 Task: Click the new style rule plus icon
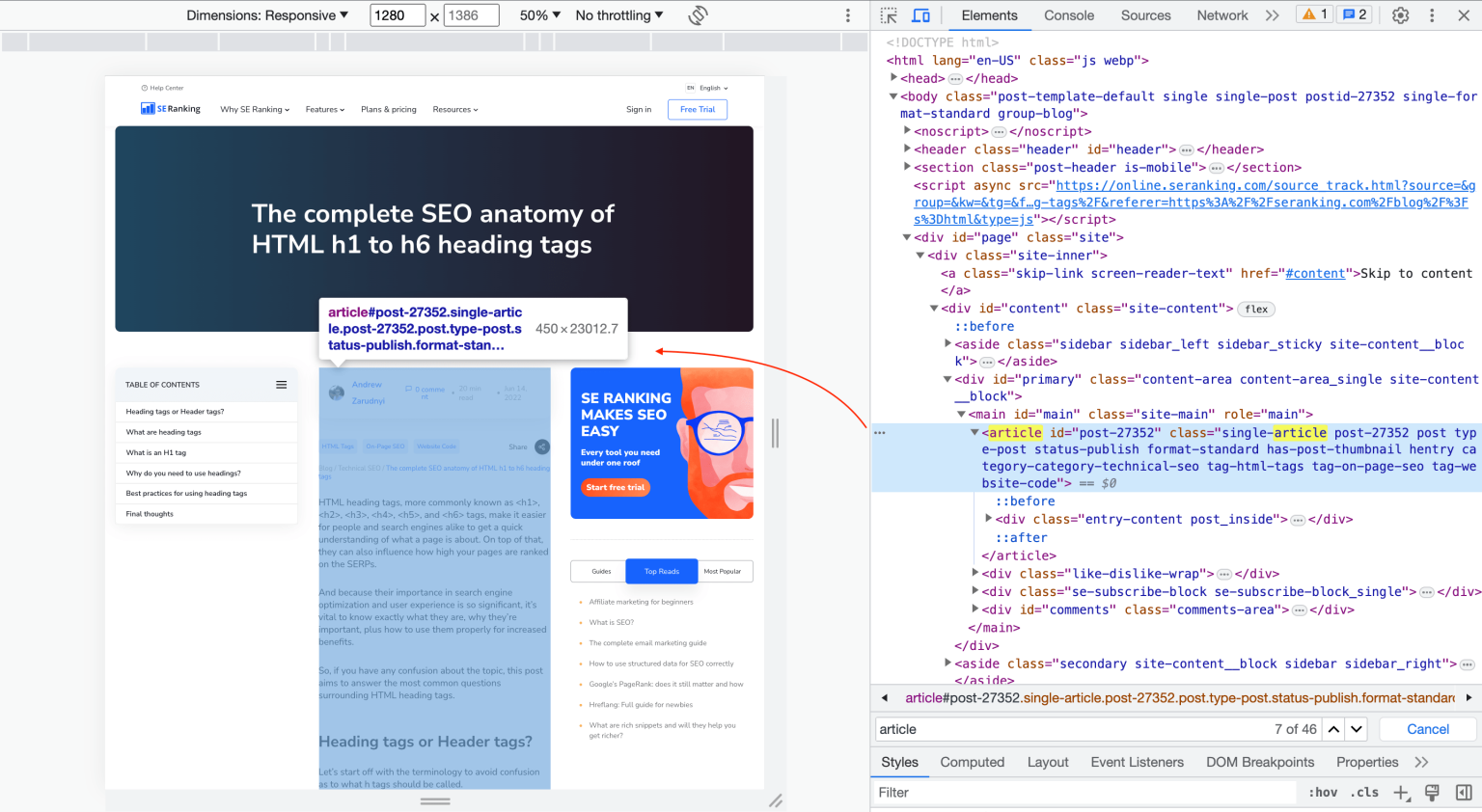(x=1400, y=792)
